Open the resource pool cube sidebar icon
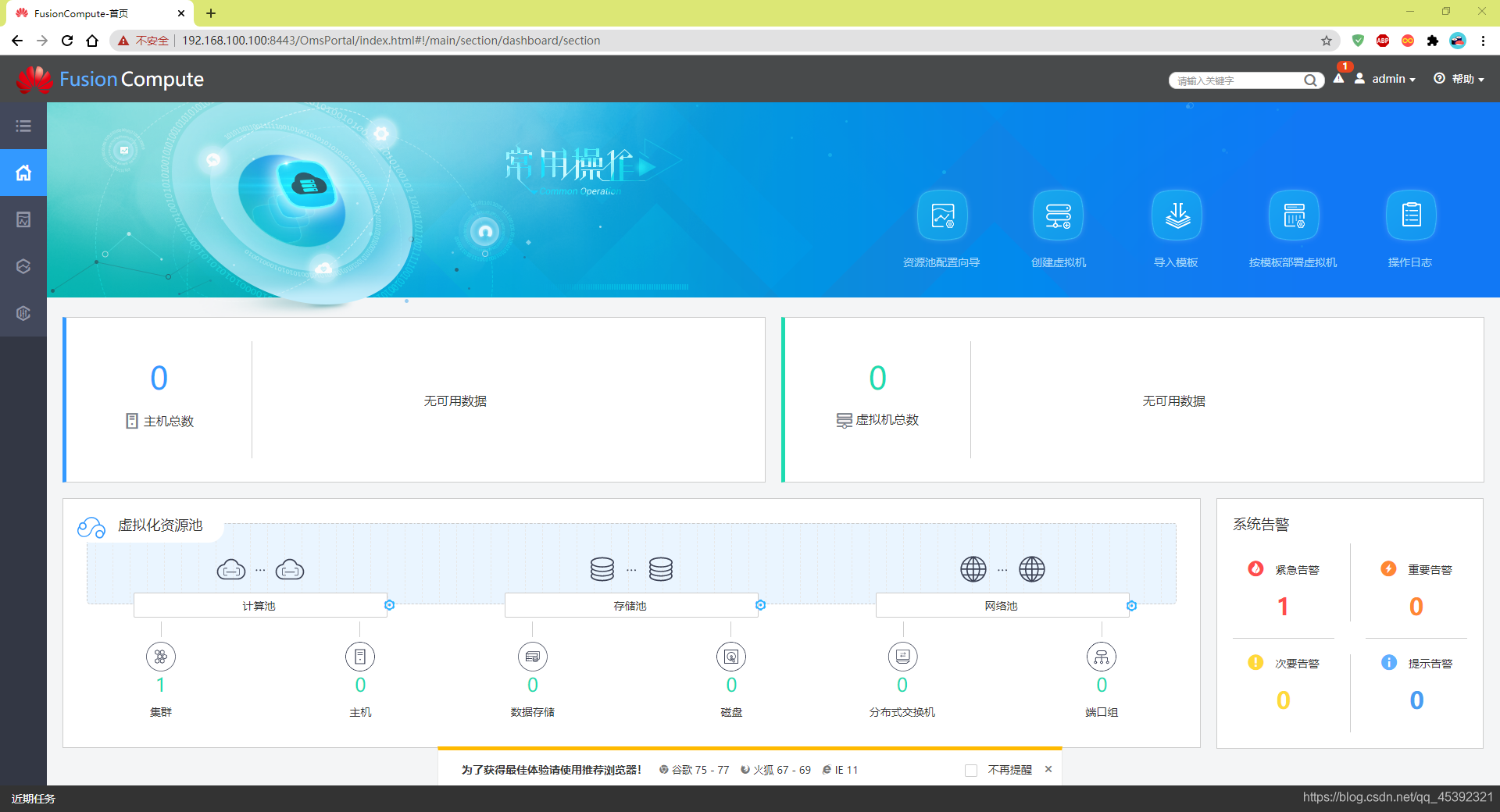 pos(23,266)
